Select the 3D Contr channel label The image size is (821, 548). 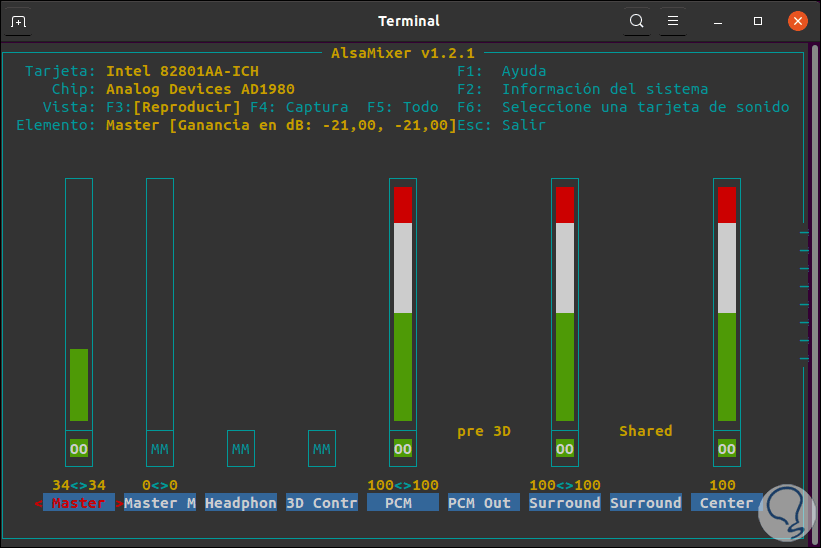coord(321,503)
